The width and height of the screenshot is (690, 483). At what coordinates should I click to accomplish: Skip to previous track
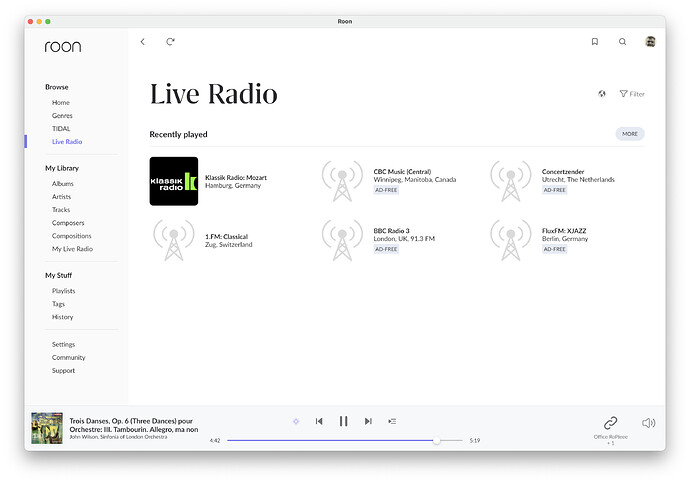319,421
